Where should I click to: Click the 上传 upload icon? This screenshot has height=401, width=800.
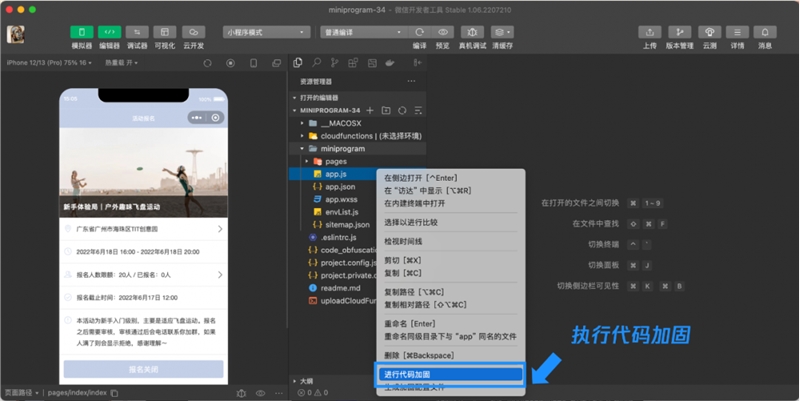point(651,32)
